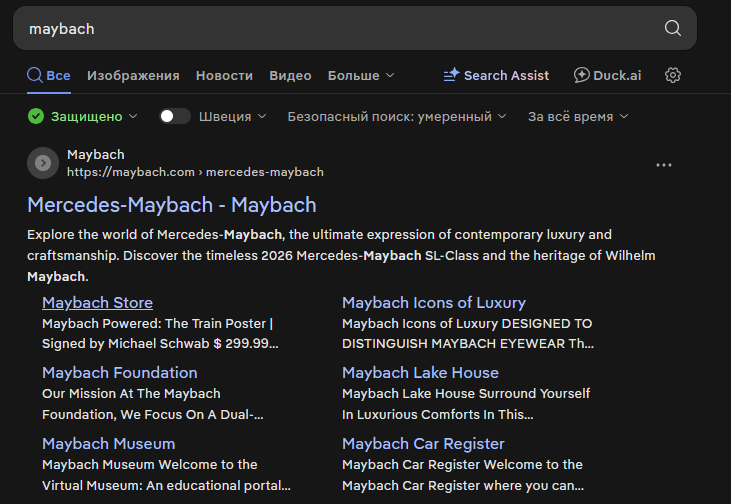Click 'Maybach Icons of Luxury DESIGNED TO' description

(x=468, y=333)
